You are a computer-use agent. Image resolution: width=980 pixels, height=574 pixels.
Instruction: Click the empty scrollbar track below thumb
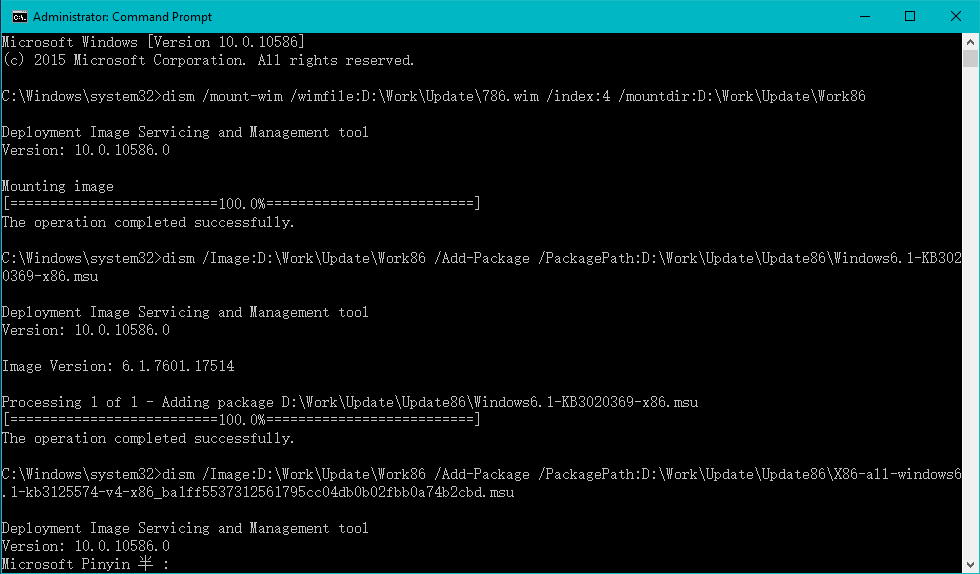point(970,313)
